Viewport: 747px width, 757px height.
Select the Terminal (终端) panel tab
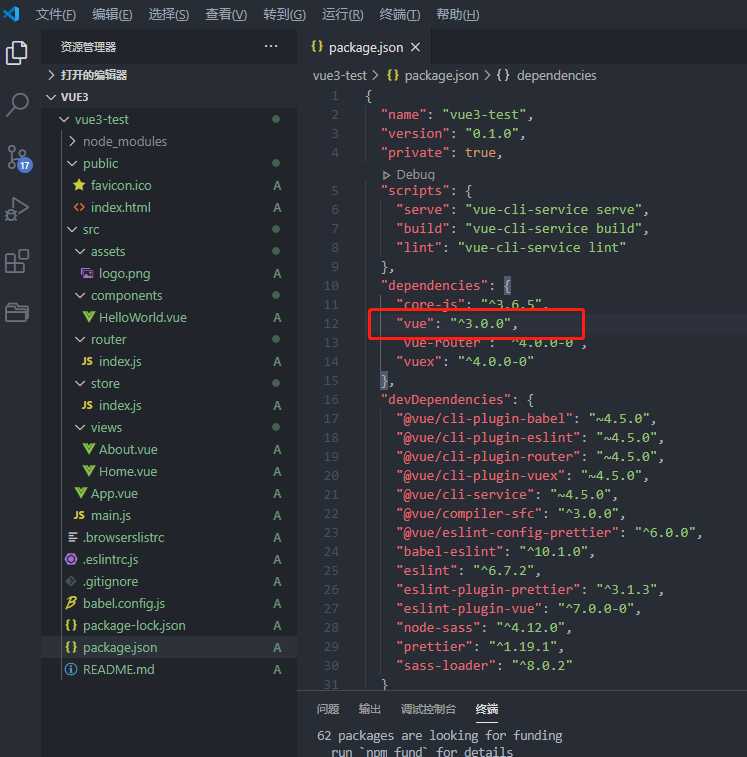pos(487,709)
